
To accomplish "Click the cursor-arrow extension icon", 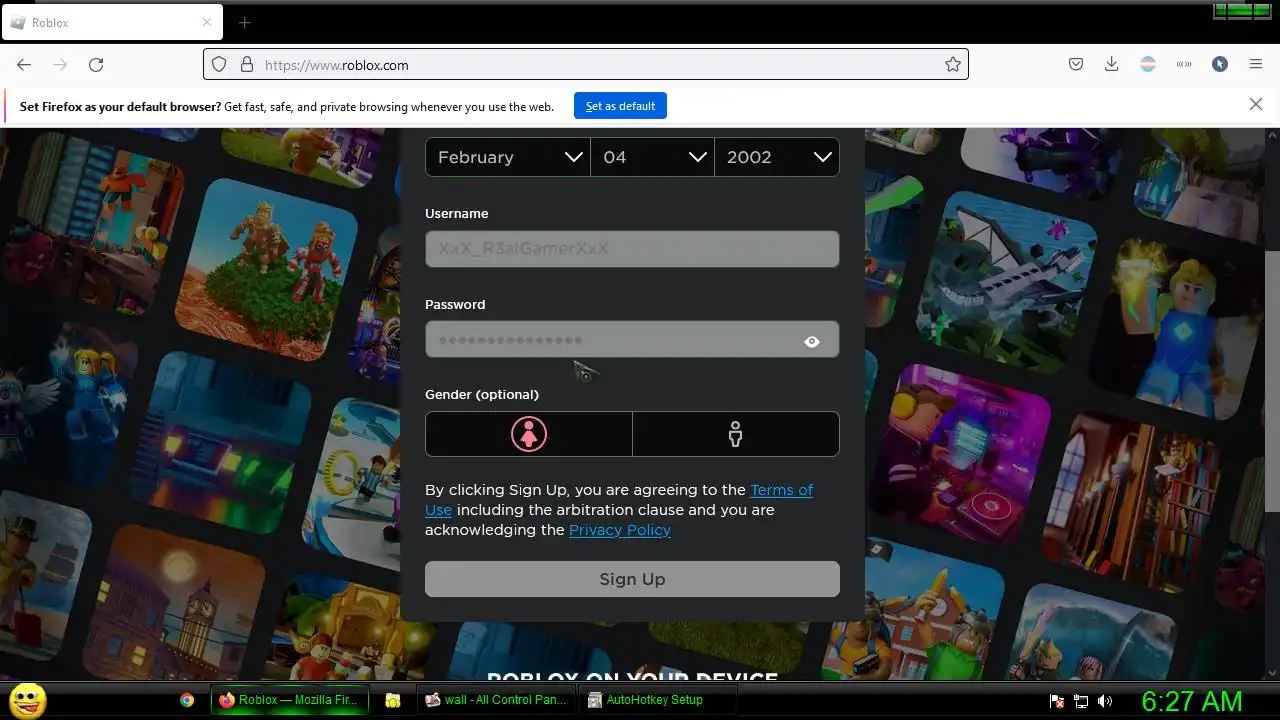I will click(1220, 64).
